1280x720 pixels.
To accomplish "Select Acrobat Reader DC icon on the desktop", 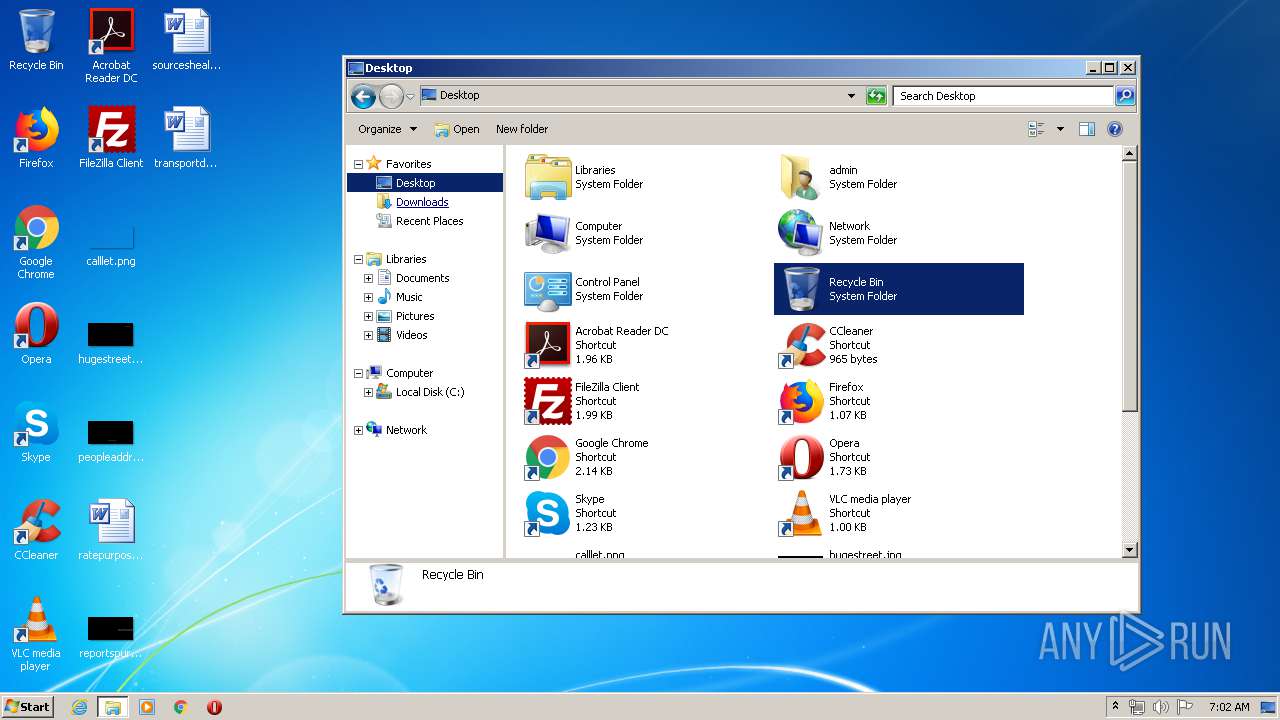I will [x=111, y=32].
